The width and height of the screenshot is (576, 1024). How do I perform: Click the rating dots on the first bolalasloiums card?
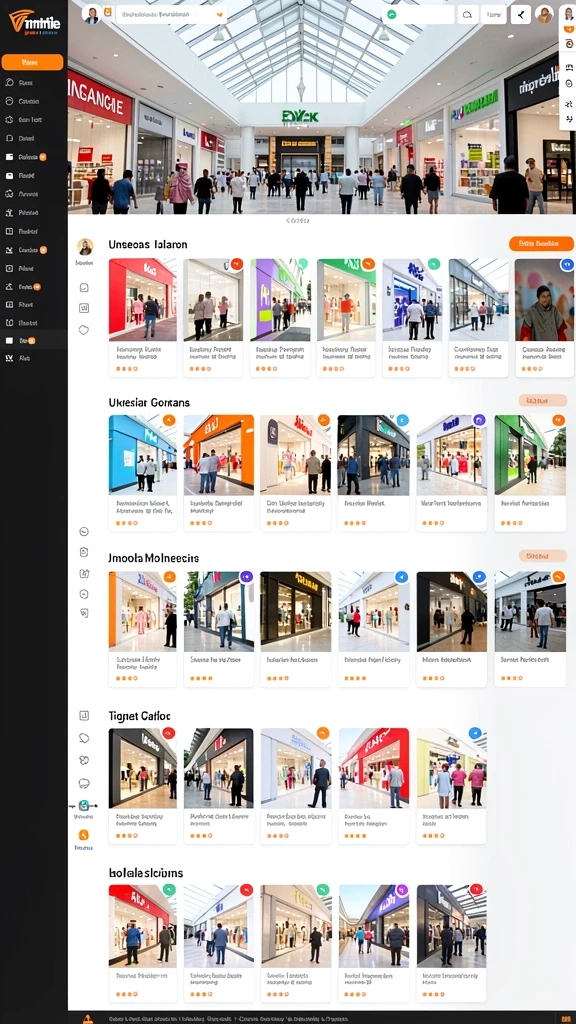pos(127,994)
